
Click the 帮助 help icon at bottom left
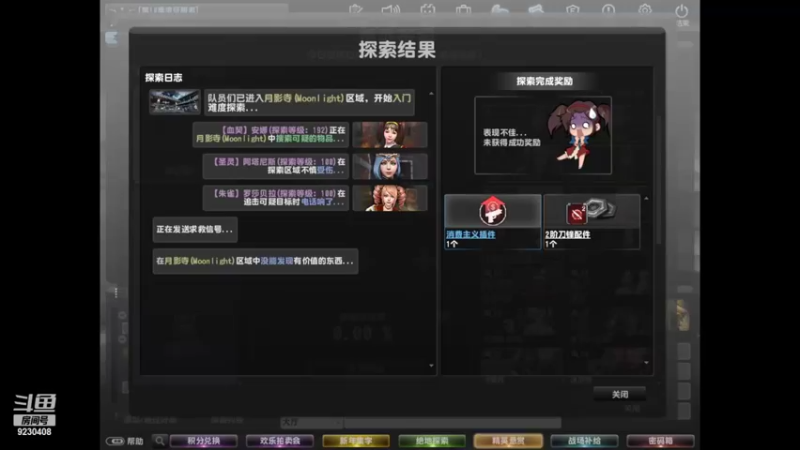[x=124, y=441]
